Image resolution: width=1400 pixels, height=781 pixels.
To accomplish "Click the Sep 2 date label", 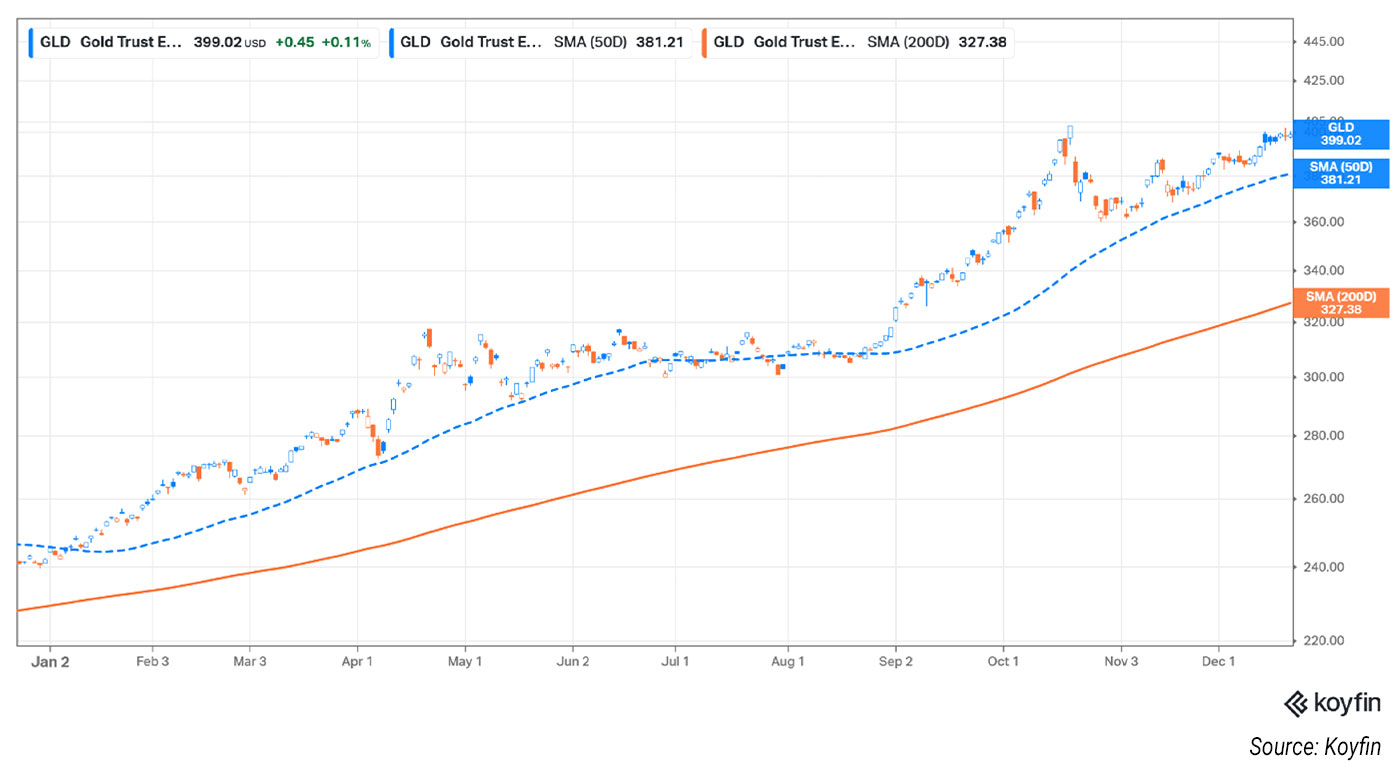I will pyautogui.click(x=896, y=661).
